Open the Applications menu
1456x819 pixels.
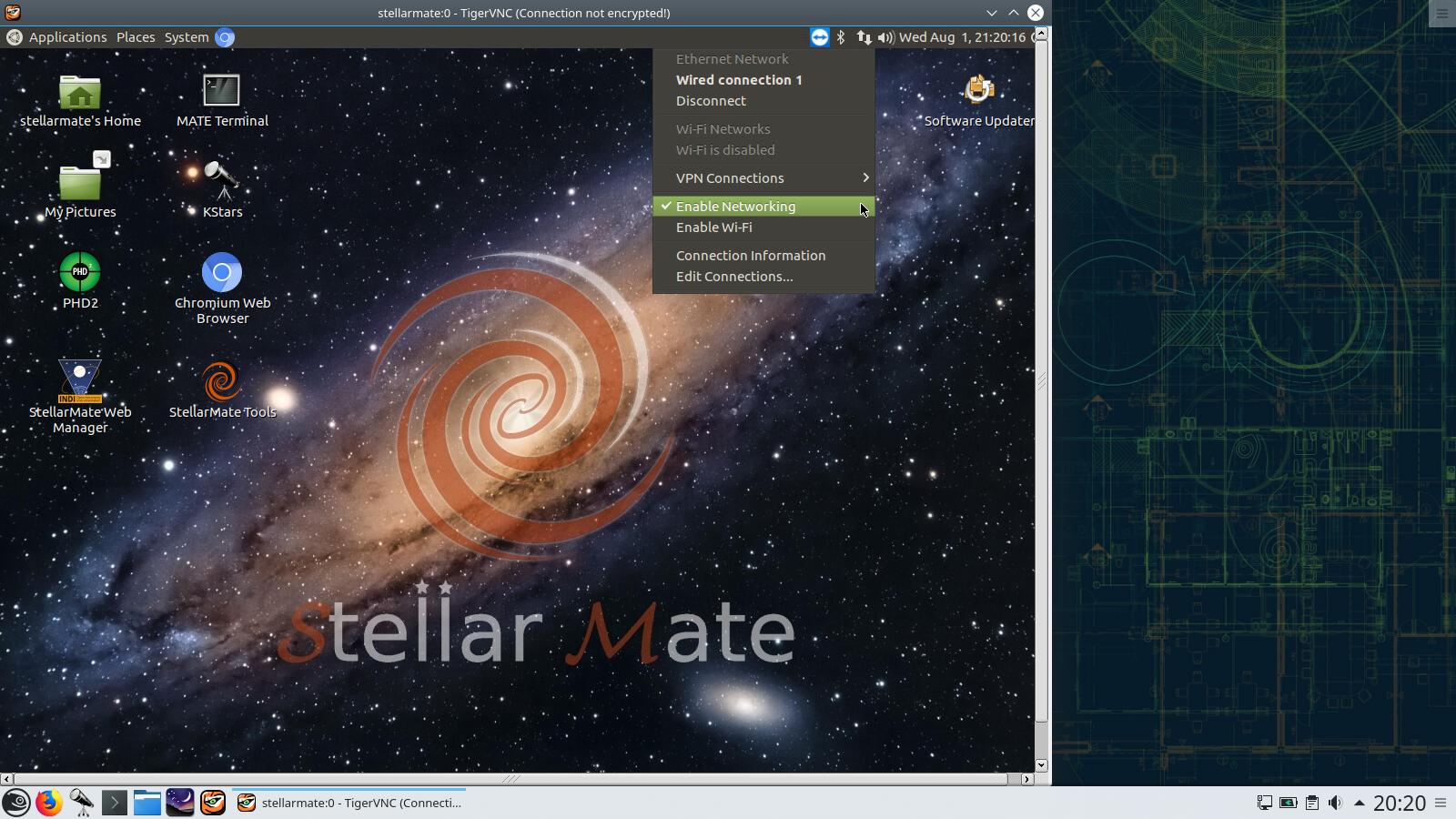click(67, 37)
